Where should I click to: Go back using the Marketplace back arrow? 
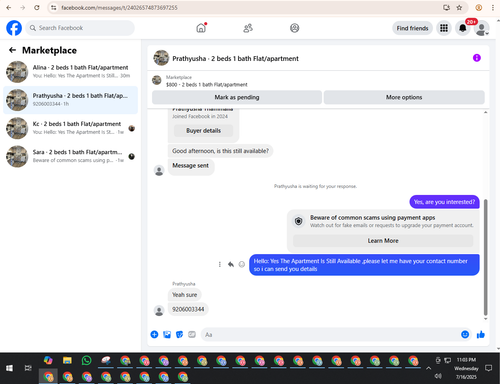pyautogui.click(x=12, y=50)
